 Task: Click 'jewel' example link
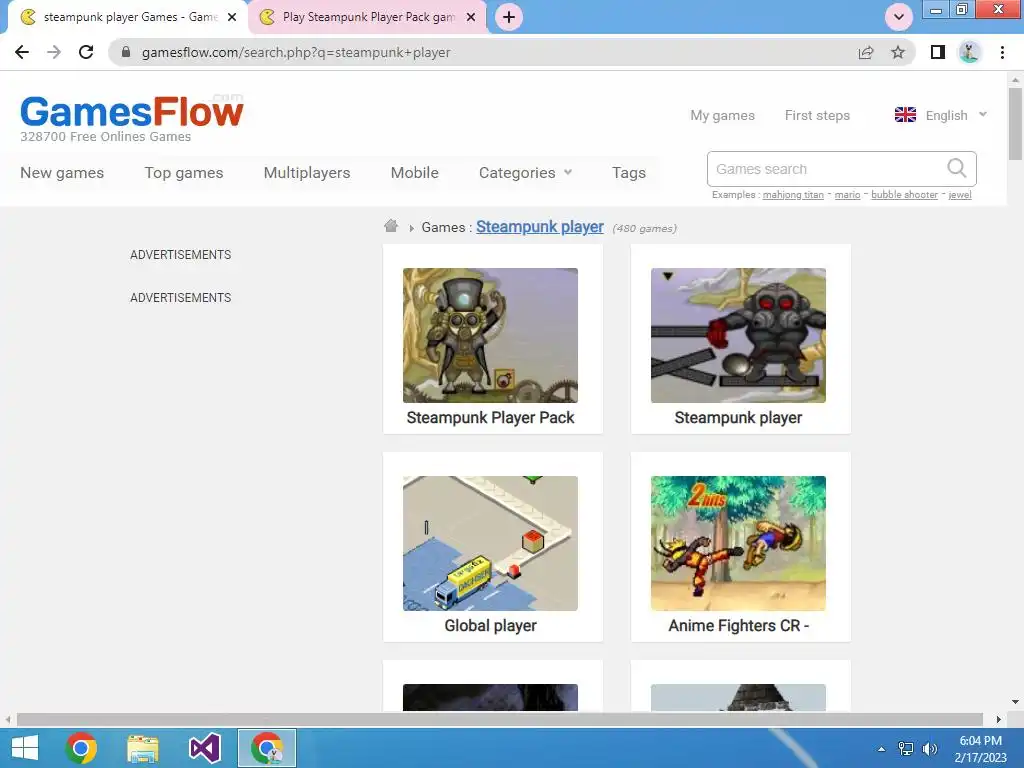959,195
